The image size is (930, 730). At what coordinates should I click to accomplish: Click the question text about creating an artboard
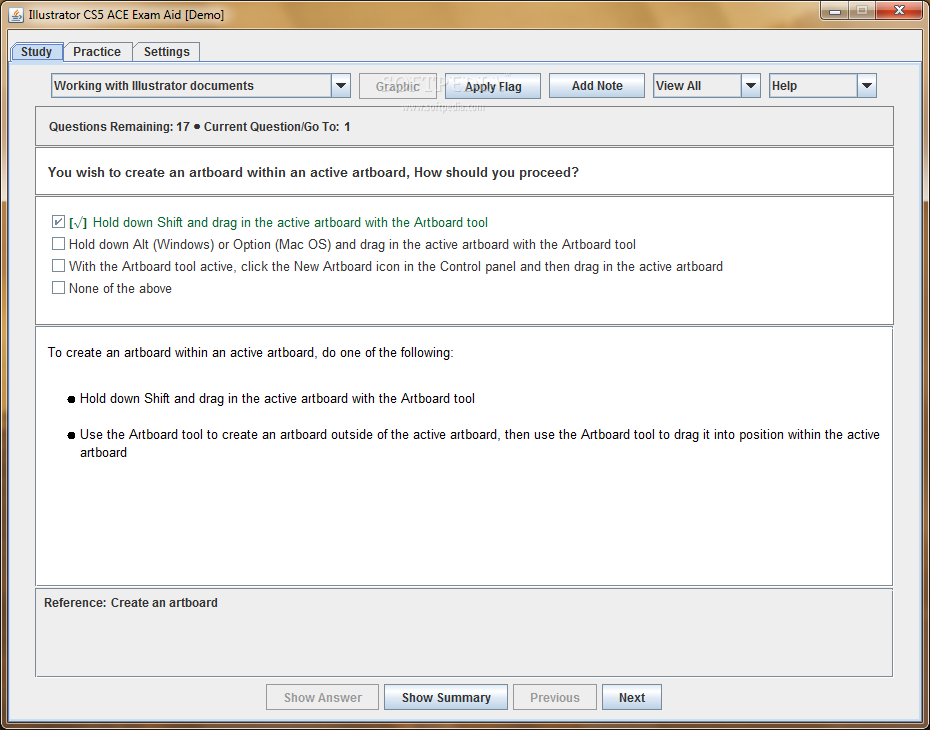coord(313,173)
